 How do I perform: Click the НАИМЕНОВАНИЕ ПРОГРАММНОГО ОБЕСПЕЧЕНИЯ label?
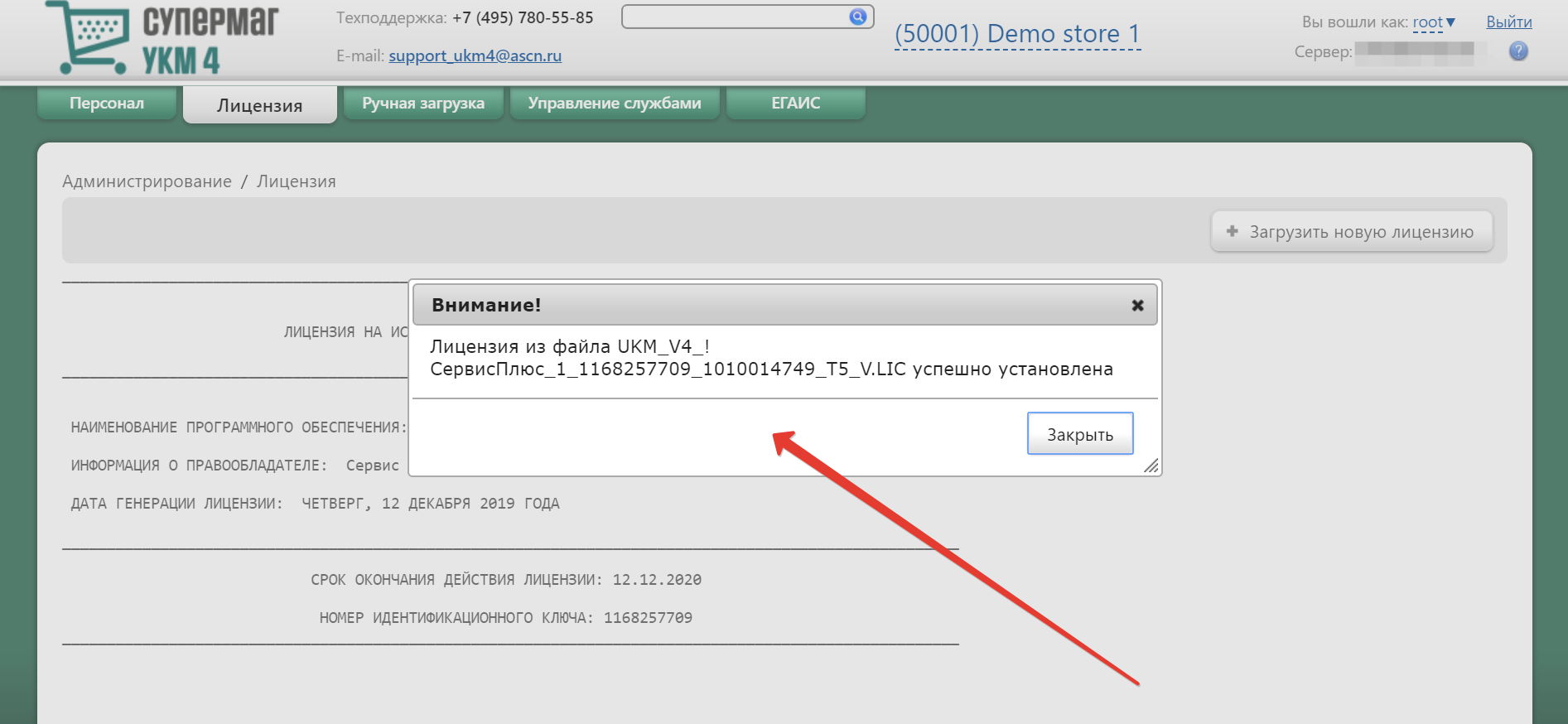point(239,427)
